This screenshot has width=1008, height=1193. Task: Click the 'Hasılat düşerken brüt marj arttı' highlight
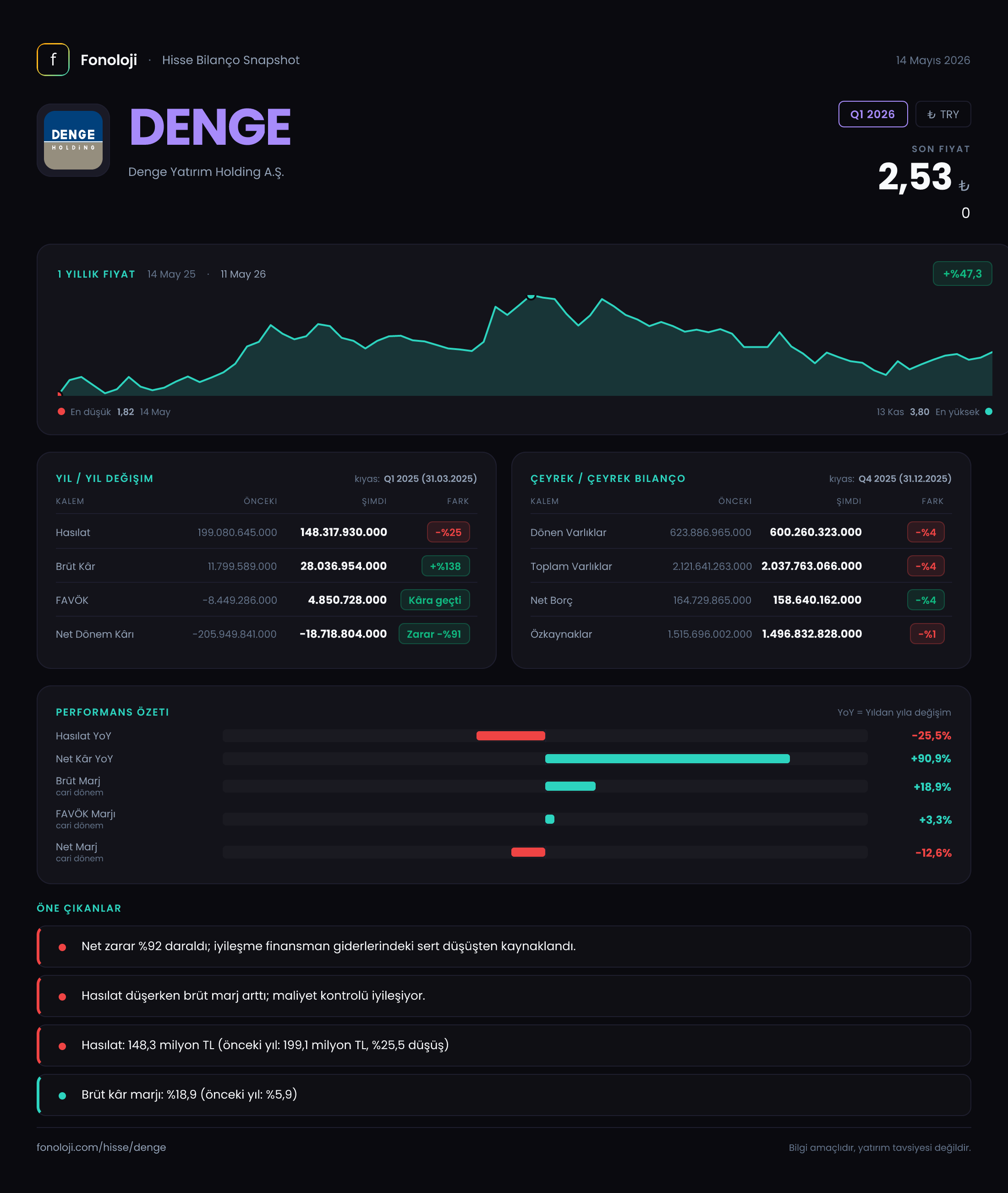[504, 995]
